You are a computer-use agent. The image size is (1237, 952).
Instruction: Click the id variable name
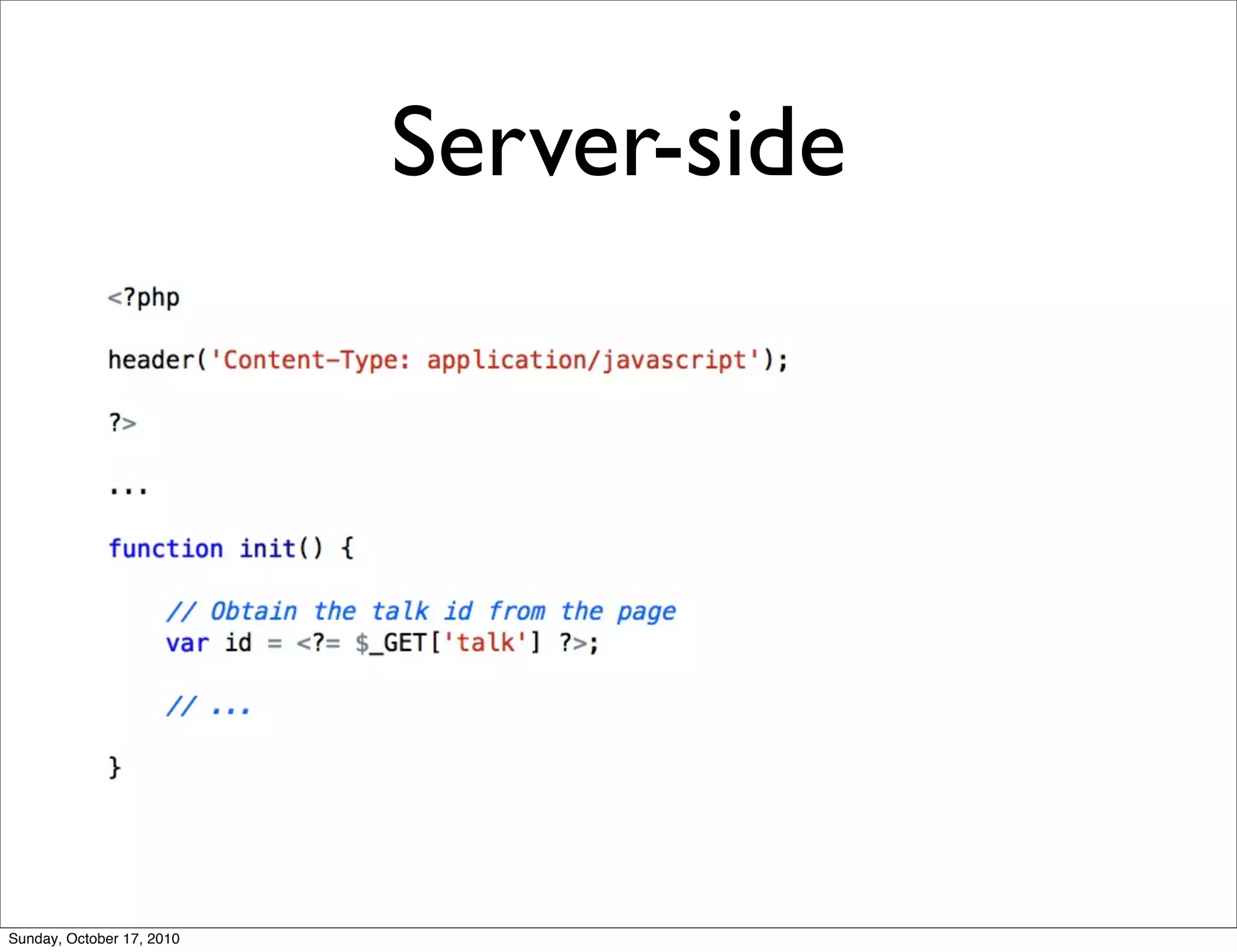coord(238,643)
